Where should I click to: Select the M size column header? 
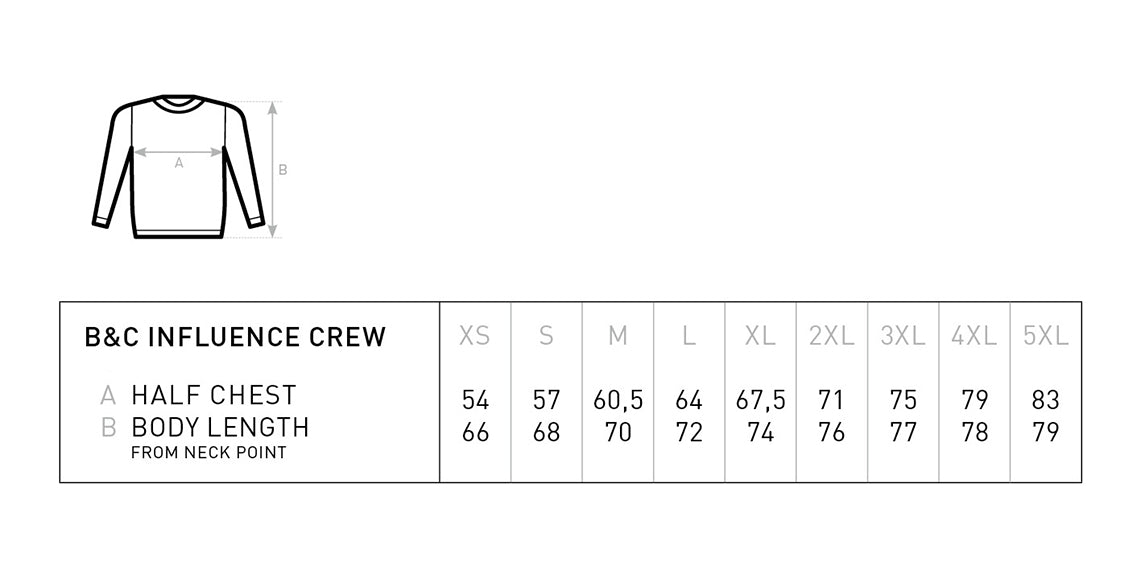(x=617, y=336)
